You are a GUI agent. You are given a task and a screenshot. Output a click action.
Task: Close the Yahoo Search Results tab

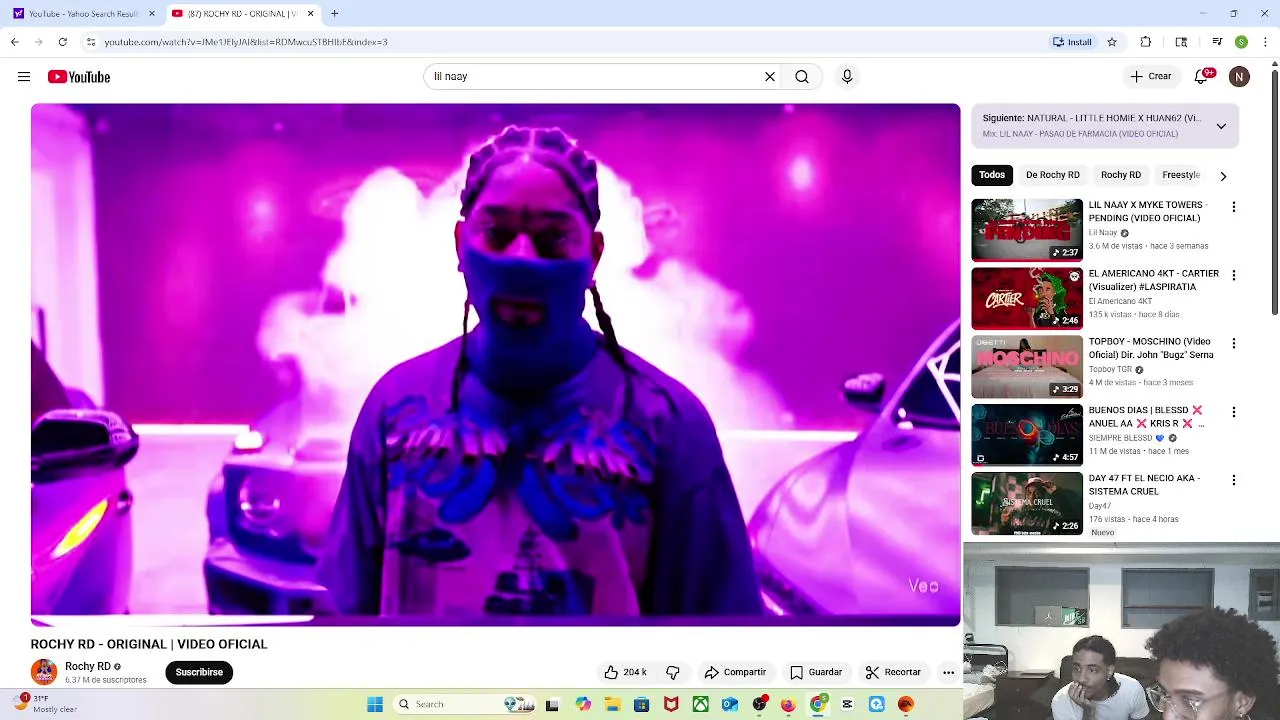coord(152,13)
